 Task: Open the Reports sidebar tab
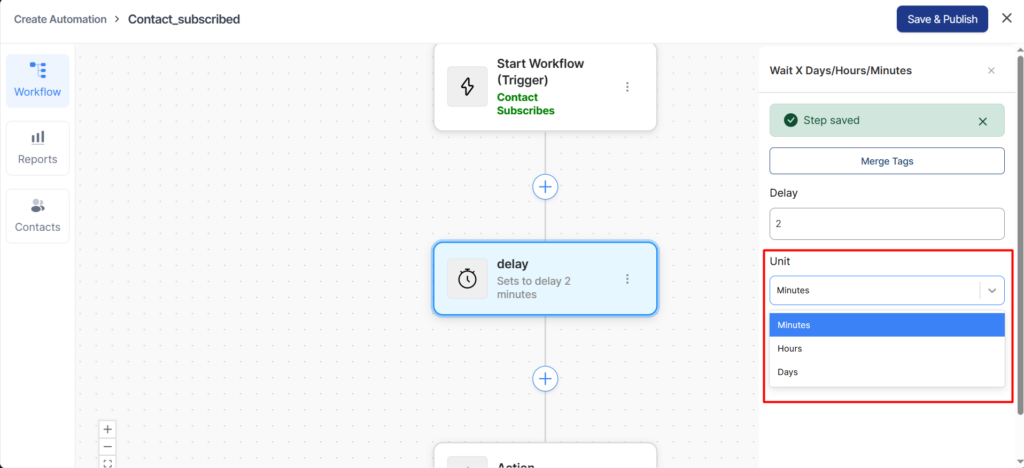[37, 147]
